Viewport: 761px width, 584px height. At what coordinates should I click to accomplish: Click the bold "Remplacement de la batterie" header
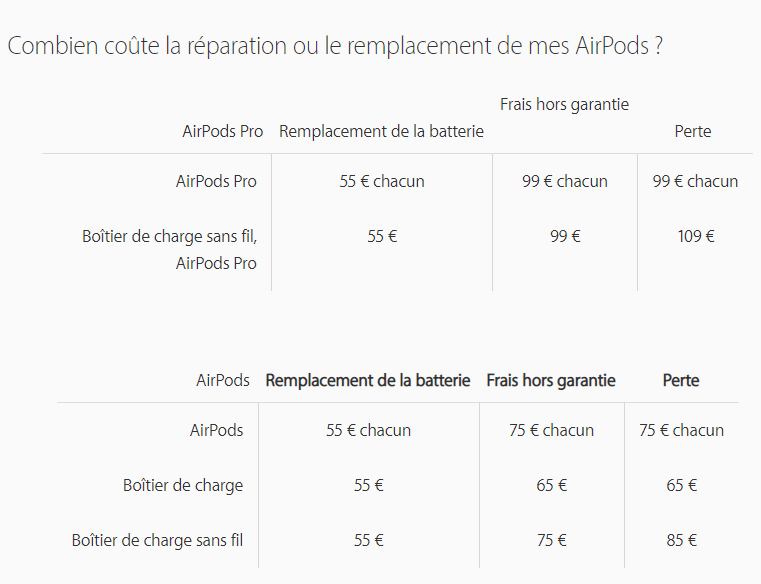point(367,380)
